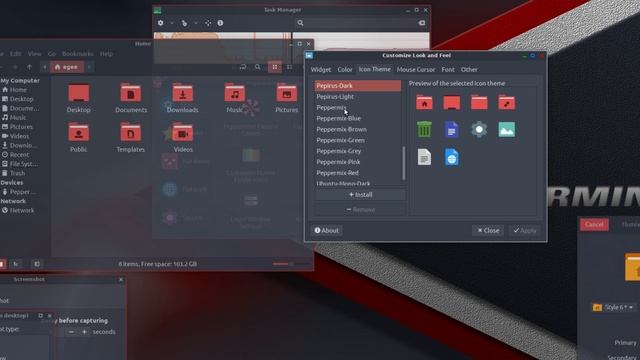Open the Mouse Cursor tab
Image resolution: width=640 pixels, height=360 pixels.
(x=416, y=70)
